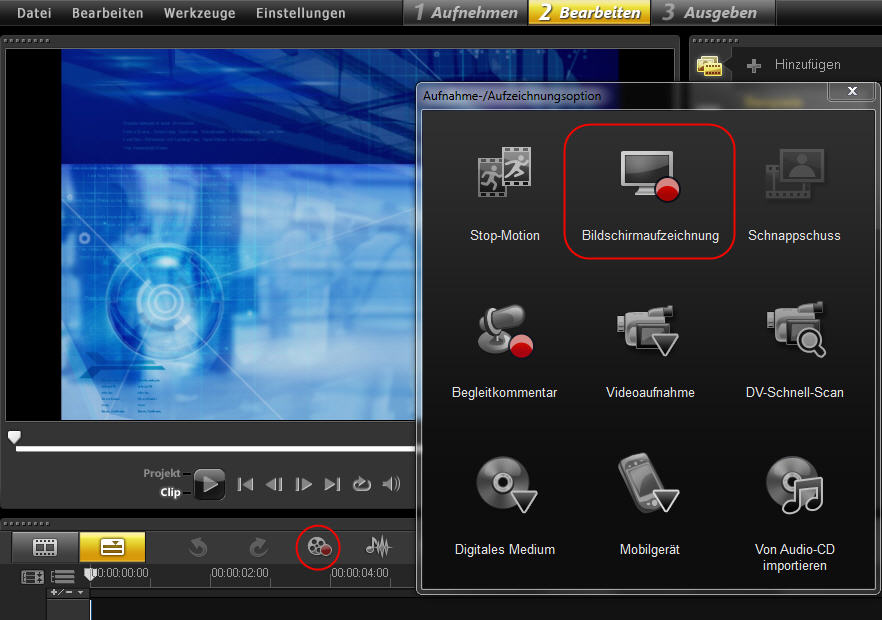Click the preview scrubber handle
Screen dimensions: 882x620
tap(14, 437)
